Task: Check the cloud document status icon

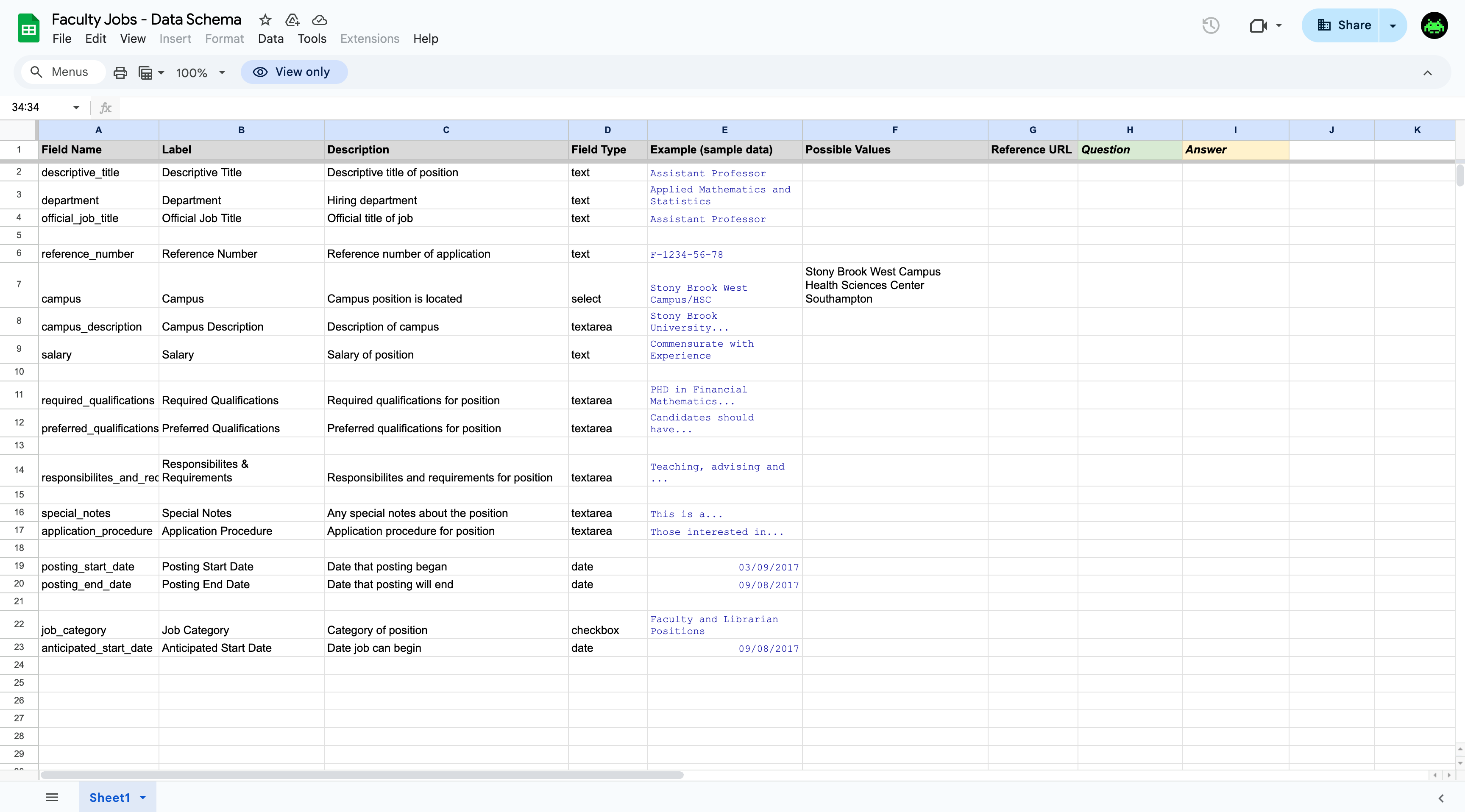Action: (x=320, y=20)
